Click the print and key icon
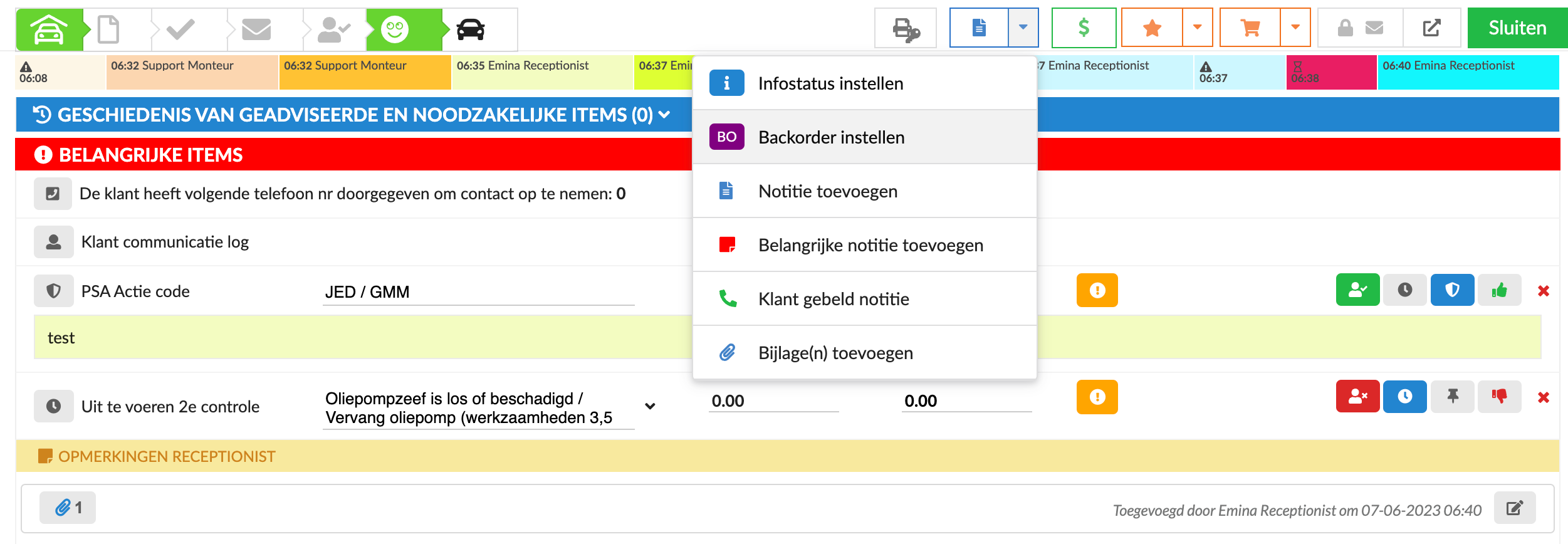The image size is (1568, 544). (x=905, y=28)
